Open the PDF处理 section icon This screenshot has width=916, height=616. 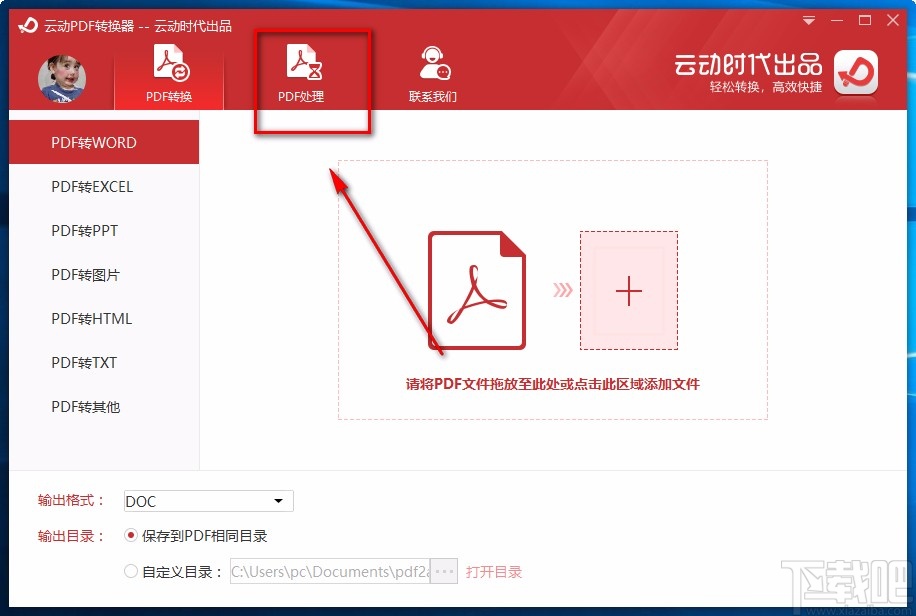click(311, 65)
